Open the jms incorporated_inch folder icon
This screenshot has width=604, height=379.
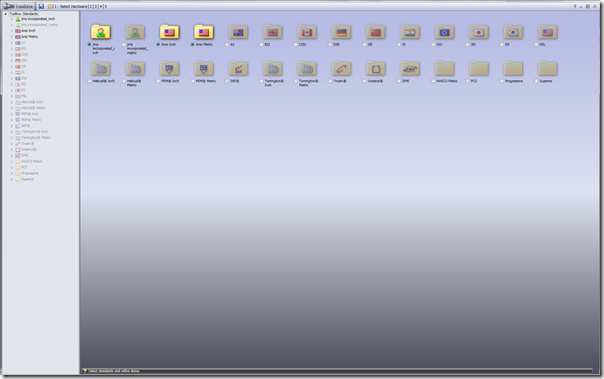[101, 32]
